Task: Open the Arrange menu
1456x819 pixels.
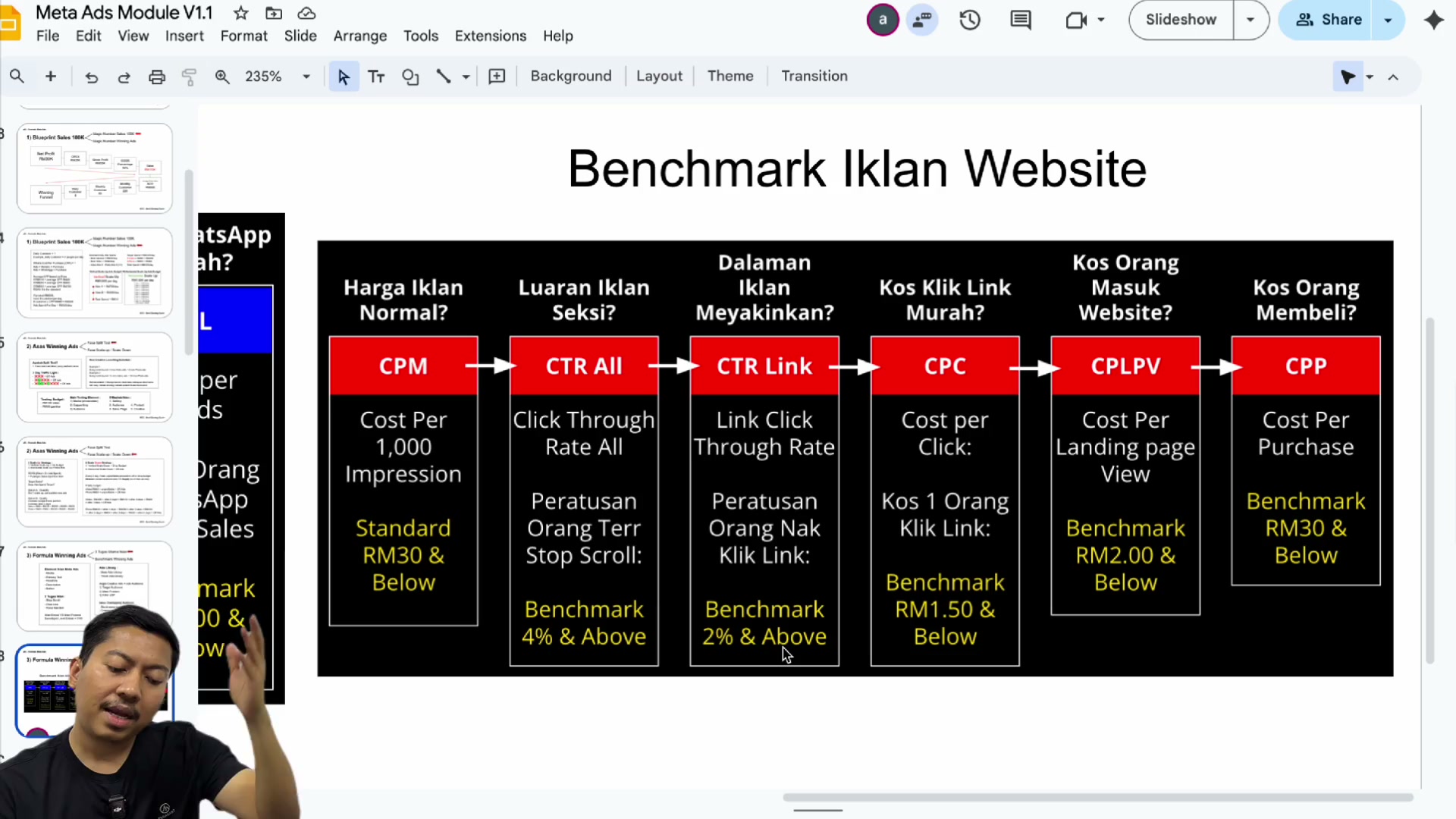Action: [360, 36]
